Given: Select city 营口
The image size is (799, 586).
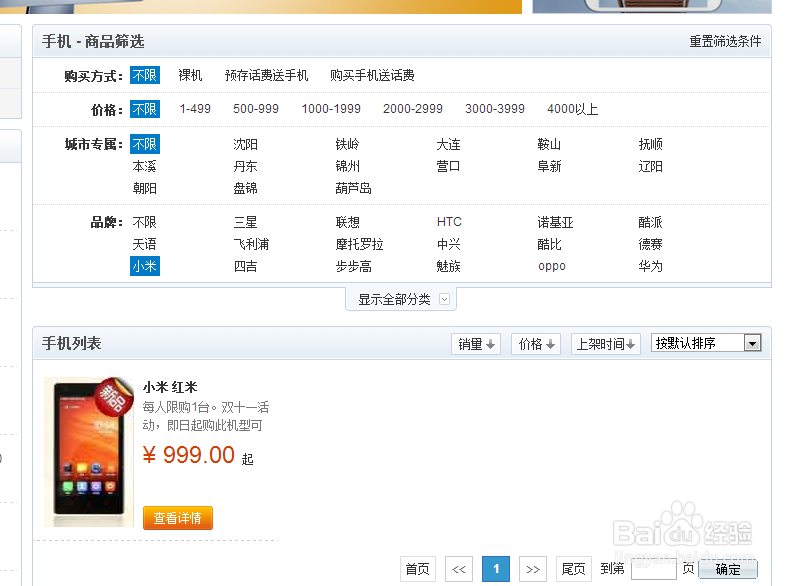Looking at the screenshot, I should [x=448, y=166].
